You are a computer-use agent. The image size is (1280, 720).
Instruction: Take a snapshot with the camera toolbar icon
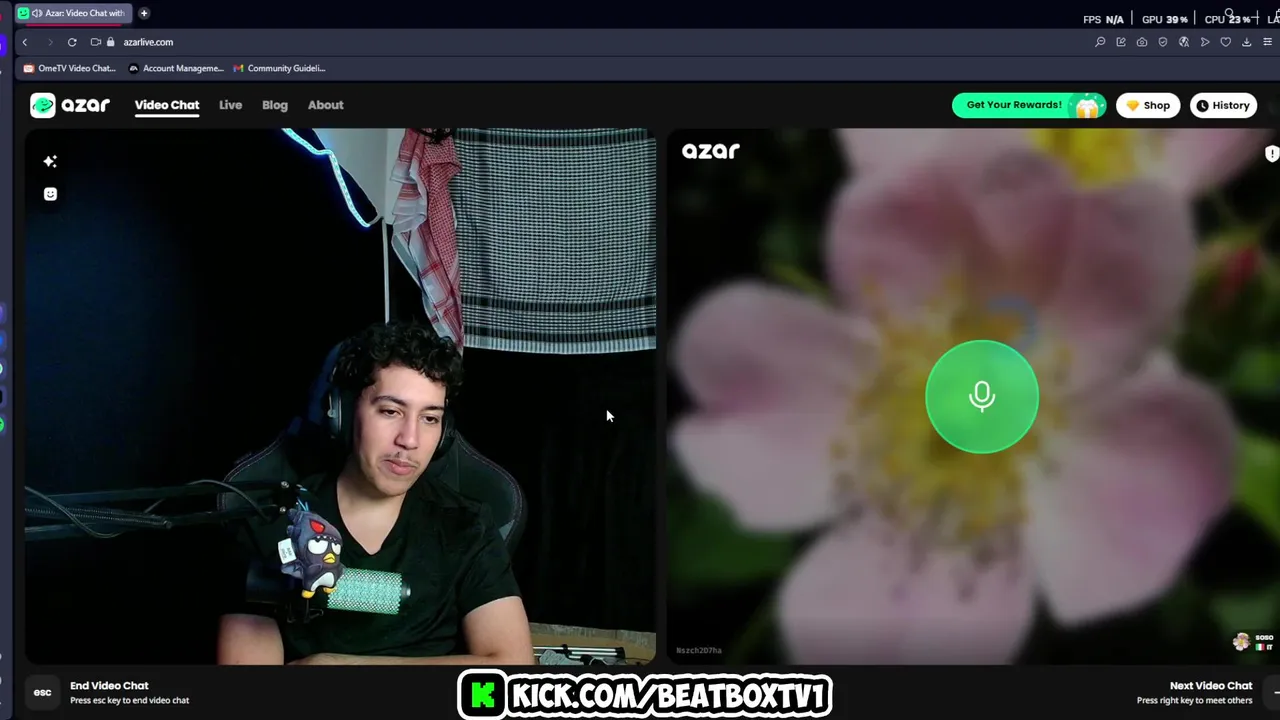(x=1142, y=42)
